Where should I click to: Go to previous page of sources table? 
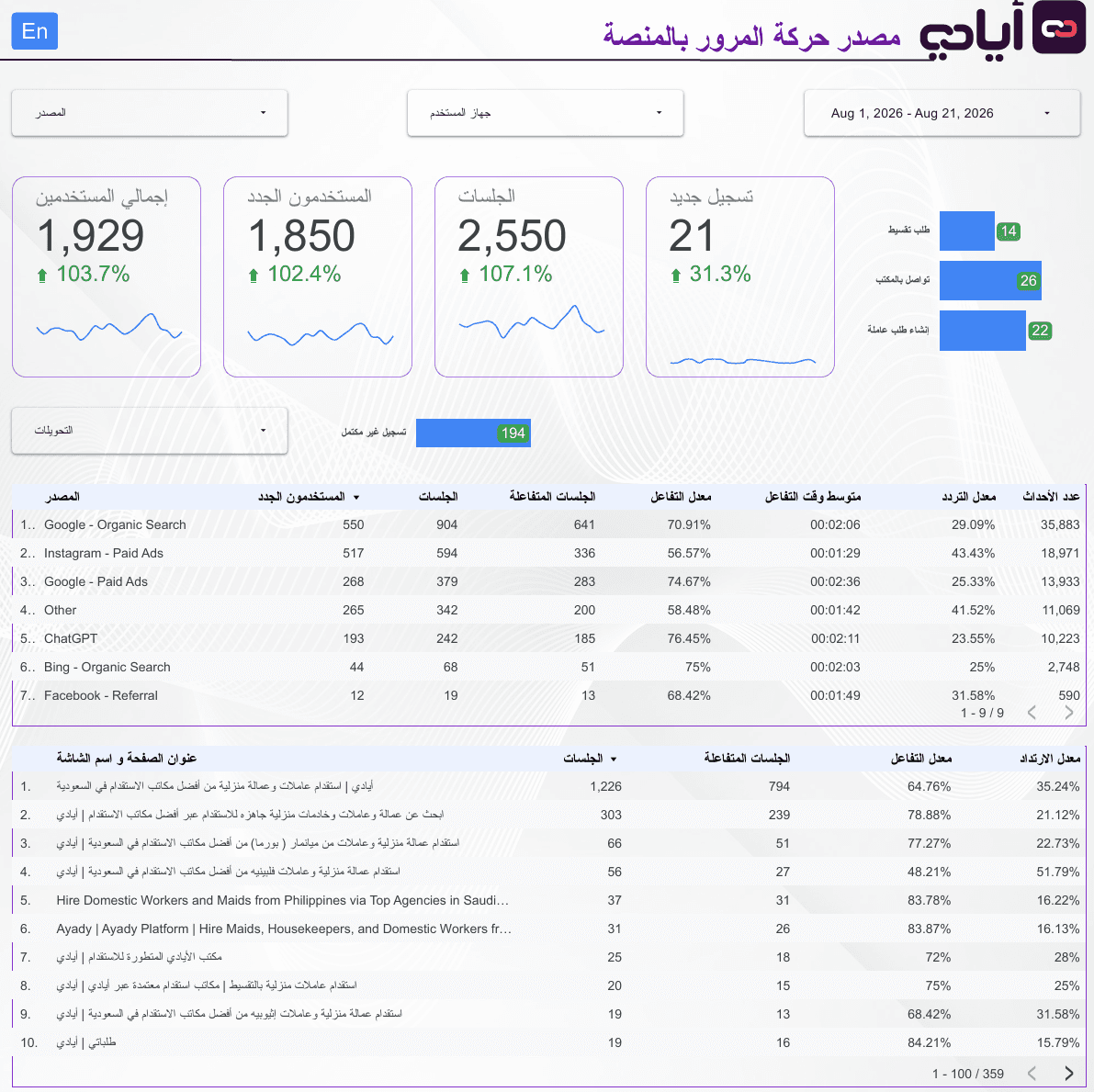1032,713
